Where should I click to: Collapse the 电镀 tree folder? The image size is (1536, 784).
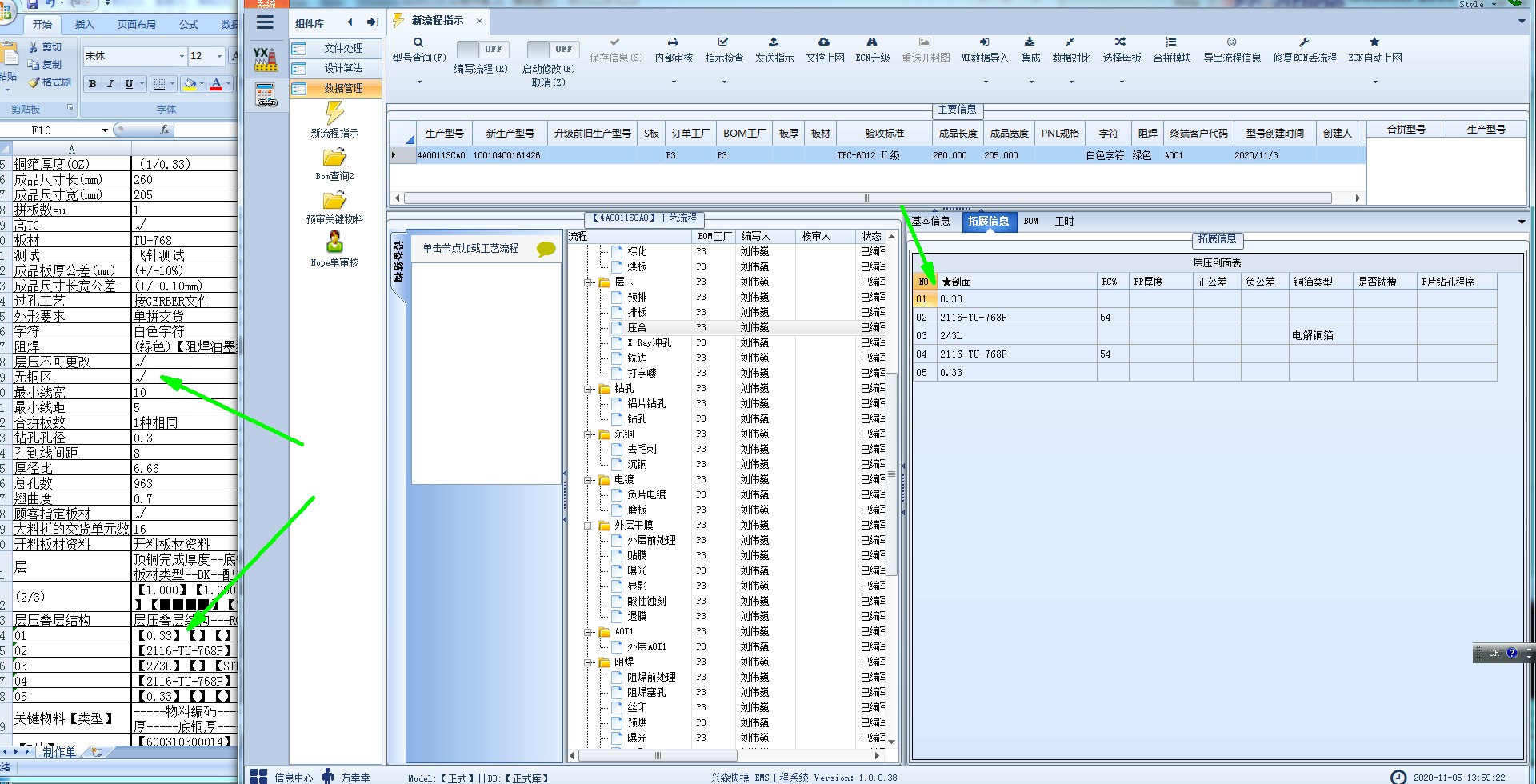click(588, 480)
